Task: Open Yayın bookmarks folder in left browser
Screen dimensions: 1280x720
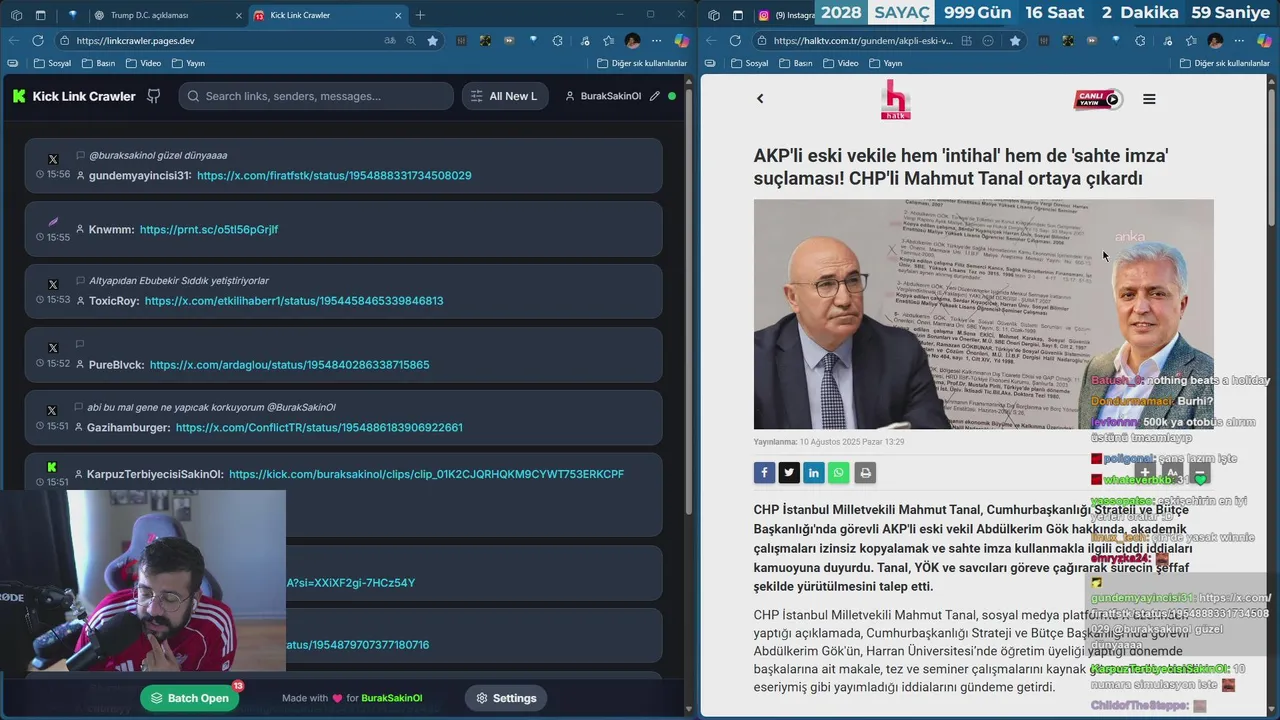Action: 188,63
